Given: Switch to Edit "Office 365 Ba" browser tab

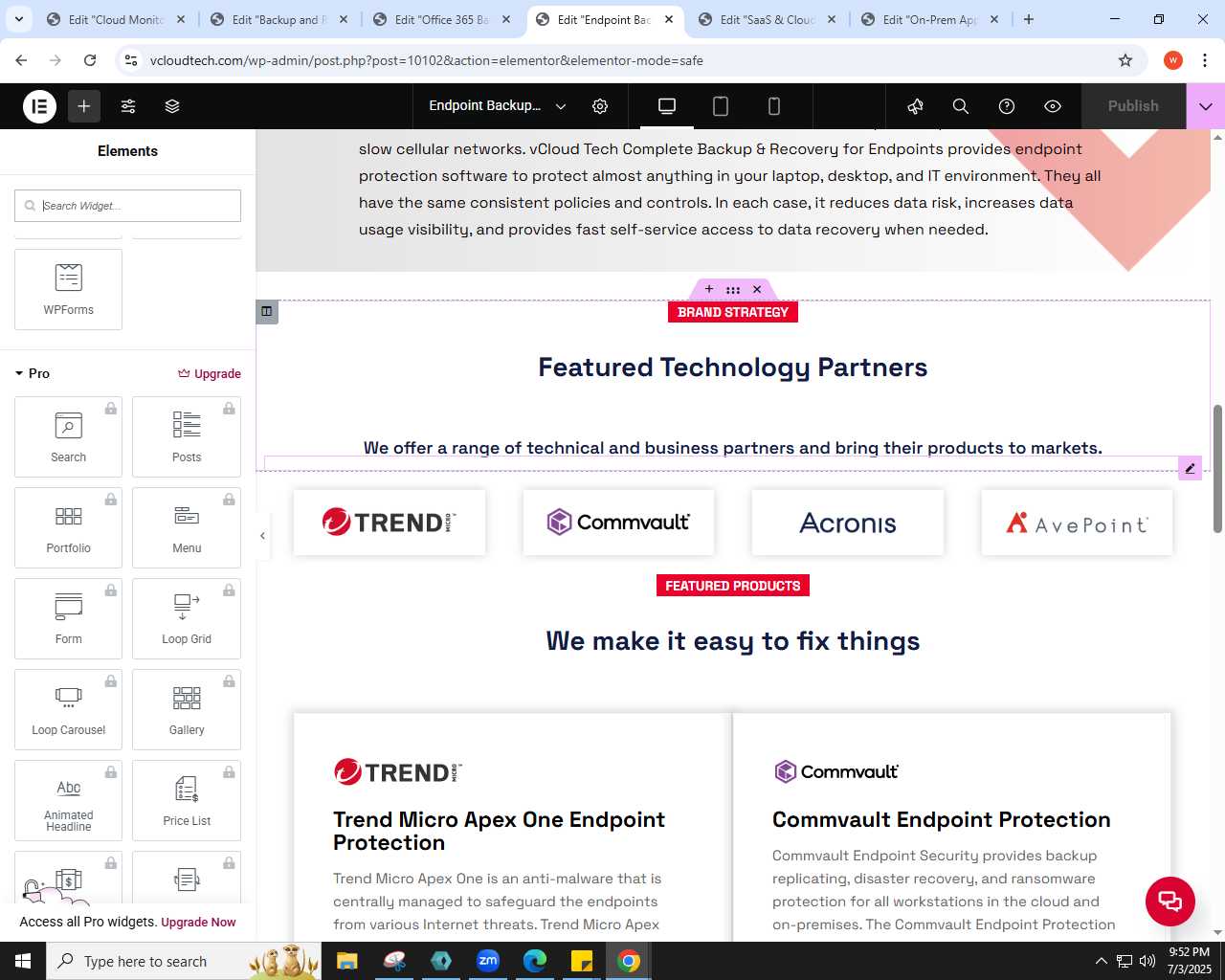Looking at the screenshot, I should click(x=441, y=19).
